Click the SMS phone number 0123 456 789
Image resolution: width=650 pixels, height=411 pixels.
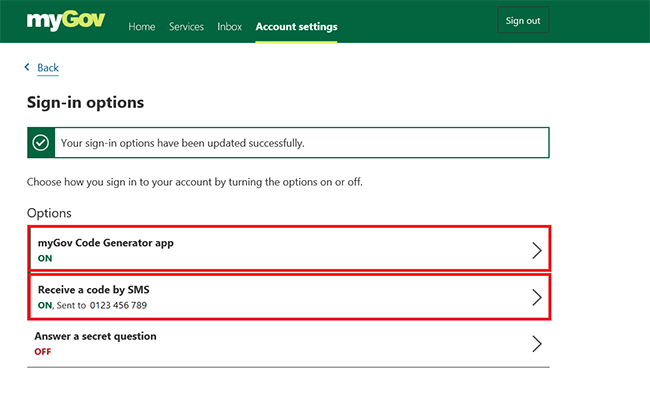[x=118, y=305]
